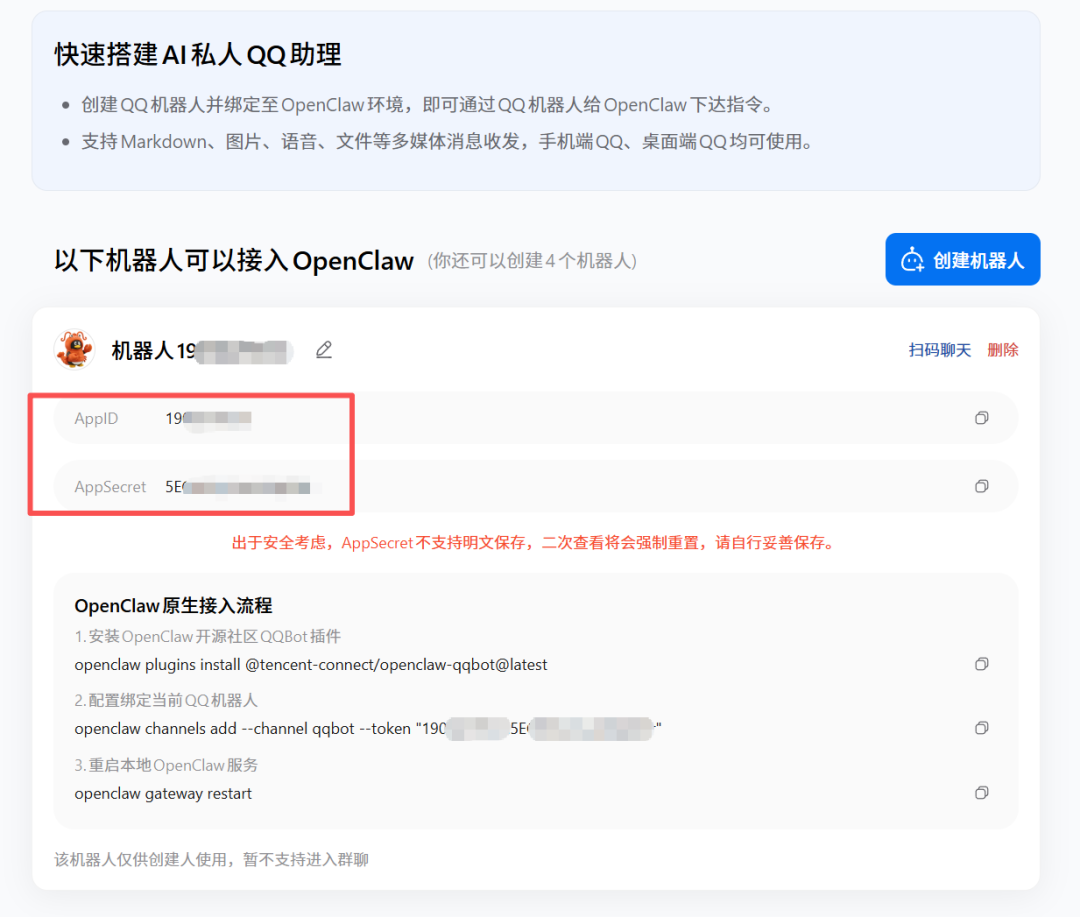Copy the openclaw gateway restart command
Image resolution: width=1080 pixels, height=917 pixels.
[x=981, y=792]
